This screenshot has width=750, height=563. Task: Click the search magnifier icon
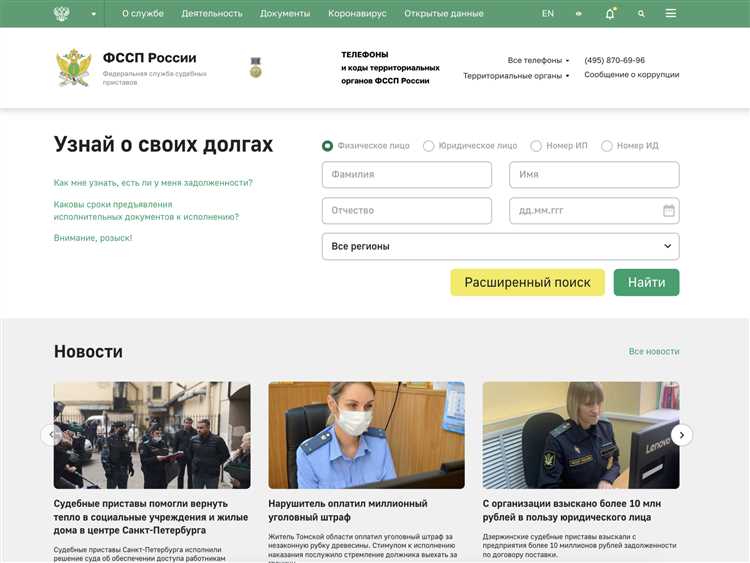641,14
